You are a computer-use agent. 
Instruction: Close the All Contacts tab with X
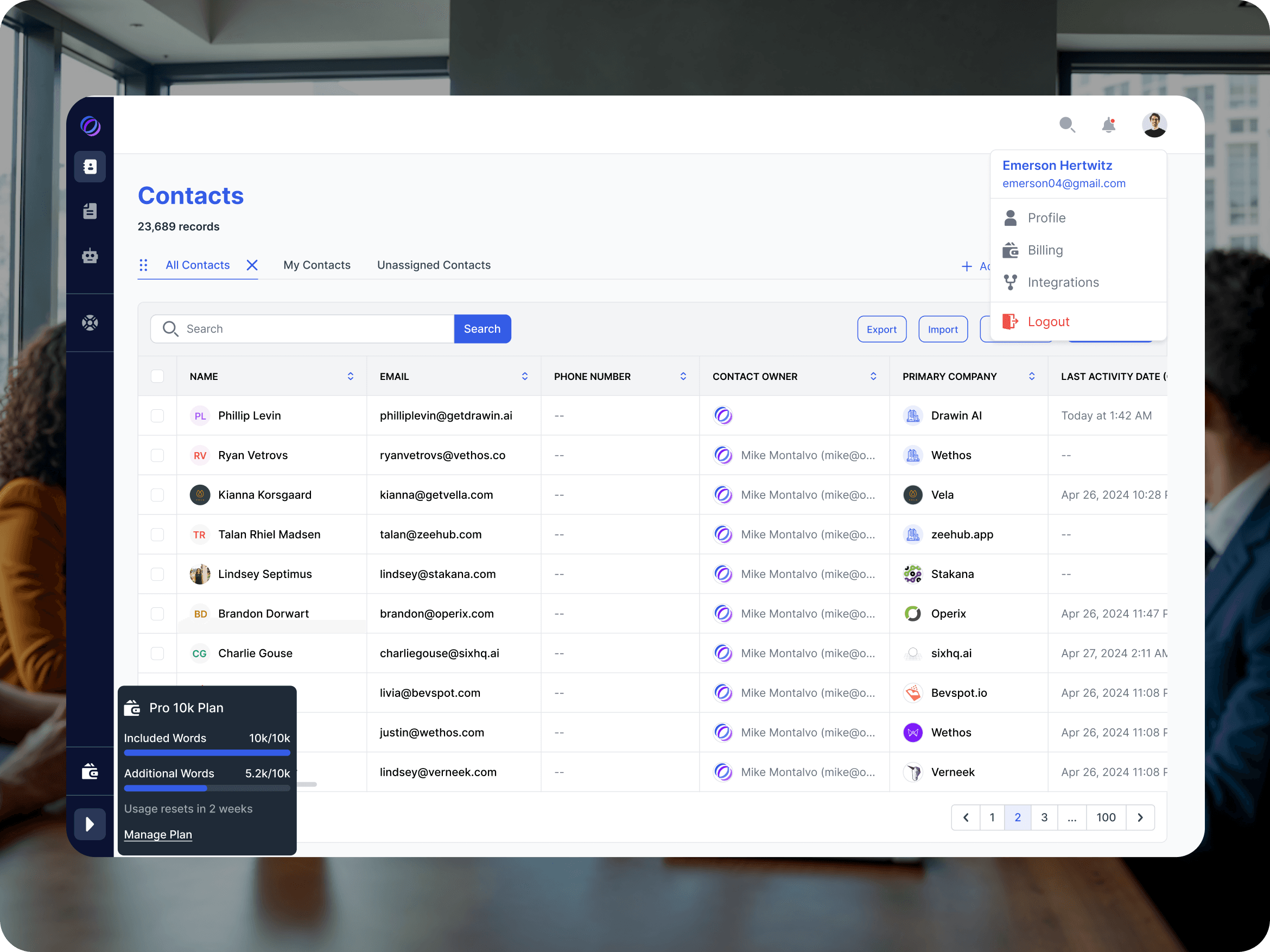pyautogui.click(x=252, y=265)
